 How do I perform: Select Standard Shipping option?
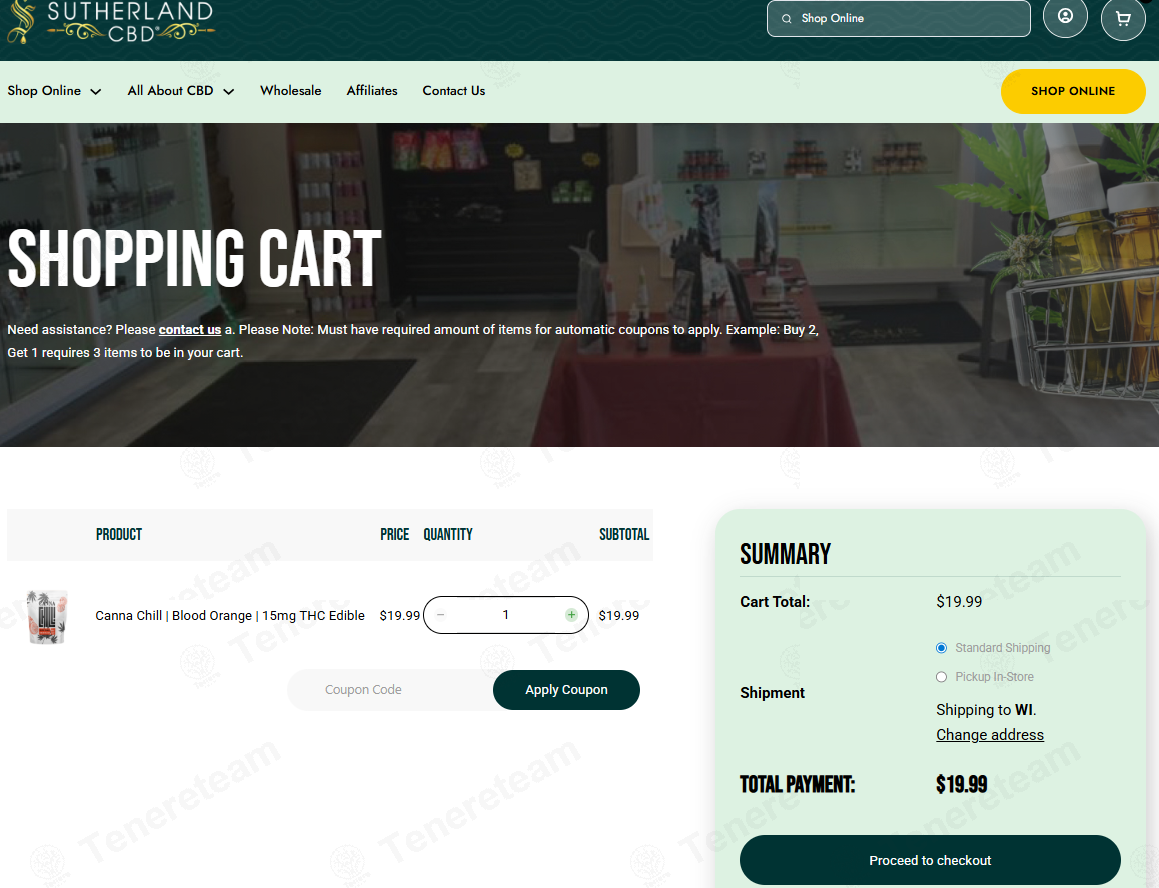(x=941, y=648)
